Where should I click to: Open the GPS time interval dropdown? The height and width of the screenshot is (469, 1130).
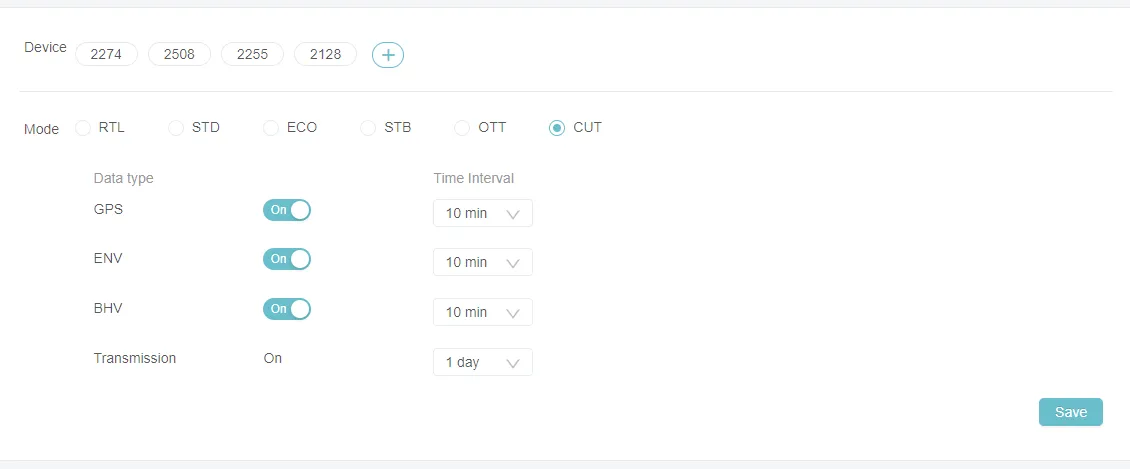coord(483,213)
